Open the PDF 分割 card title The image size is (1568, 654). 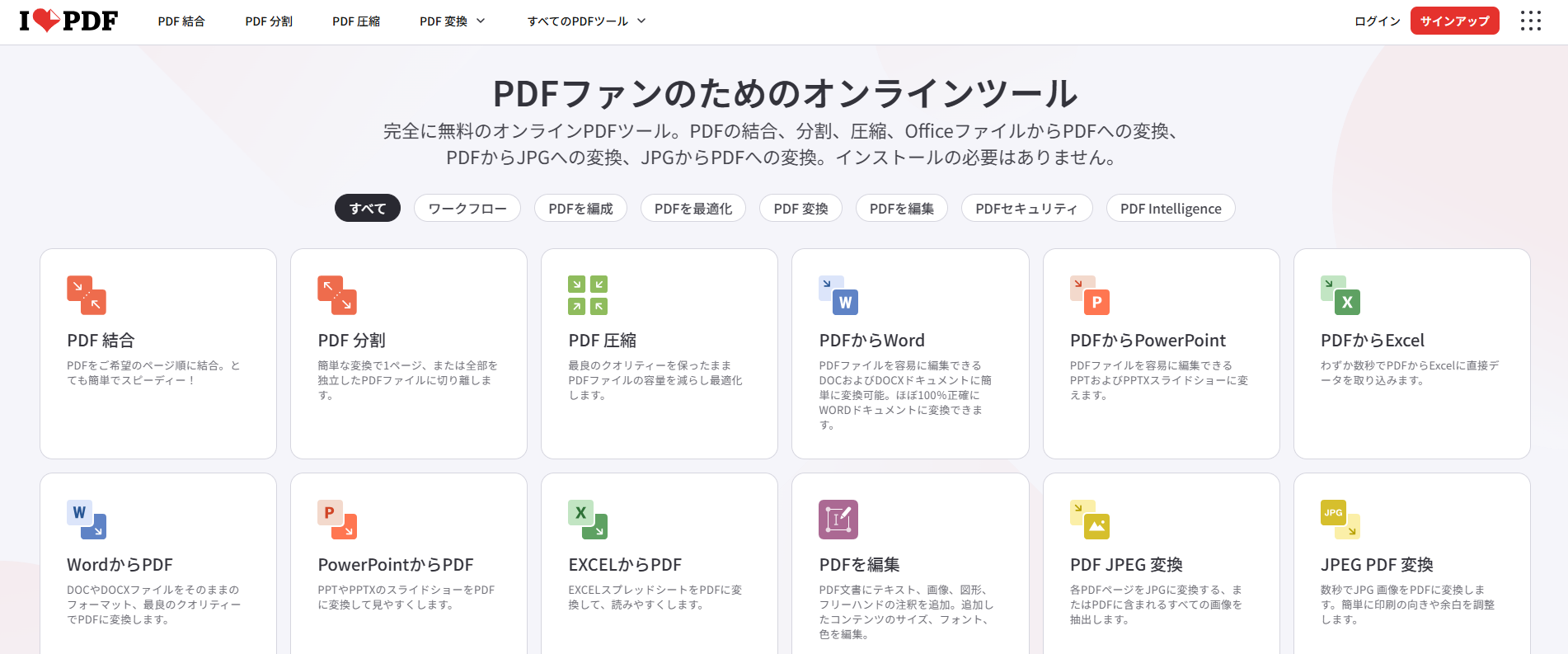pos(352,341)
